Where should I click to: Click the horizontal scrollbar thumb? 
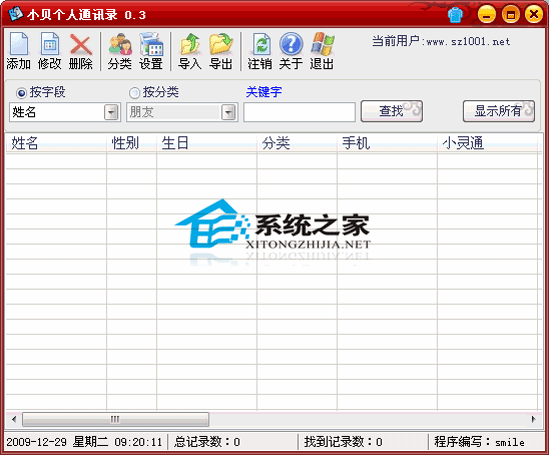pos(115,419)
